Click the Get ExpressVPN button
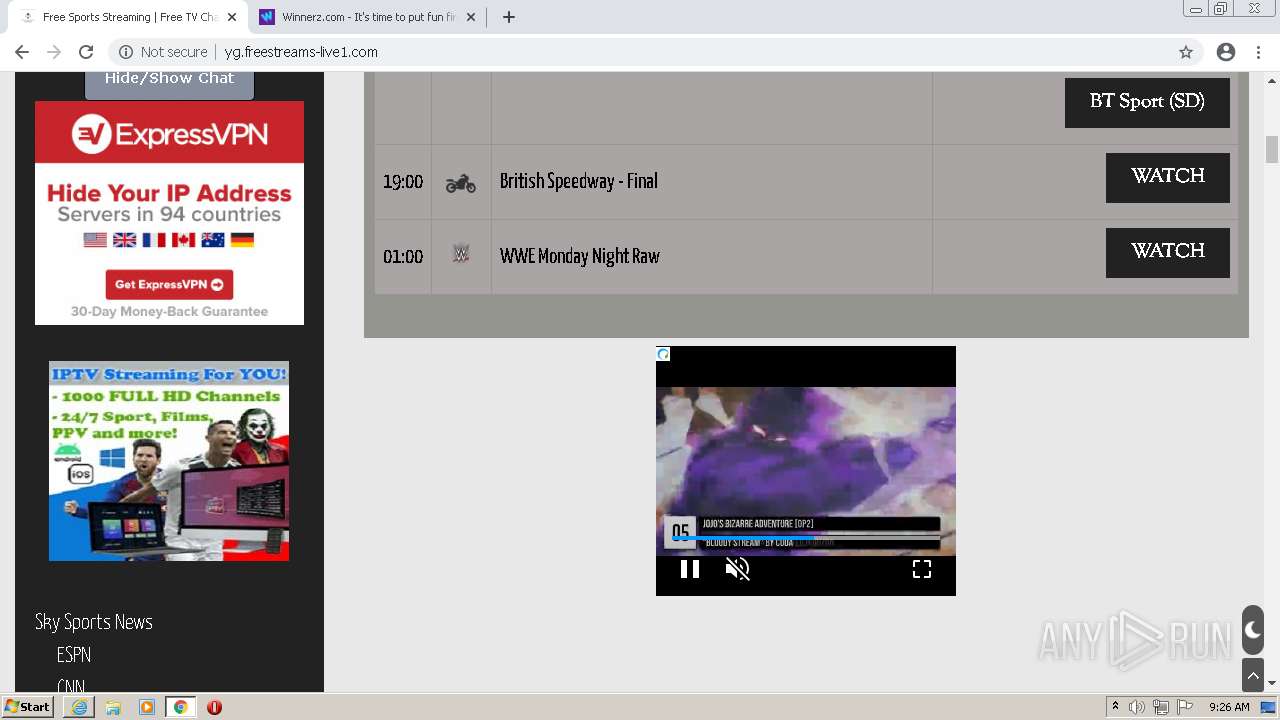The width and height of the screenshot is (1280, 720). pyautogui.click(x=169, y=284)
